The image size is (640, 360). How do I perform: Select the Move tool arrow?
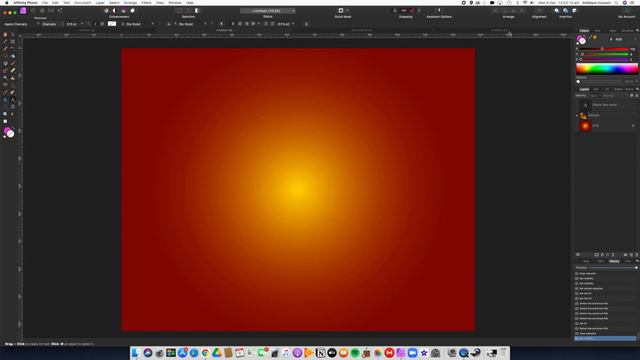pos(13,35)
